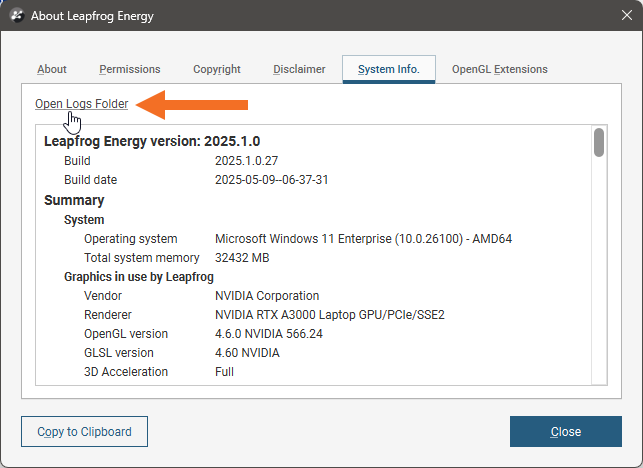The width and height of the screenshot is (643, 468).
Task: Select the System Info. tab
Action: click(388, 69)
